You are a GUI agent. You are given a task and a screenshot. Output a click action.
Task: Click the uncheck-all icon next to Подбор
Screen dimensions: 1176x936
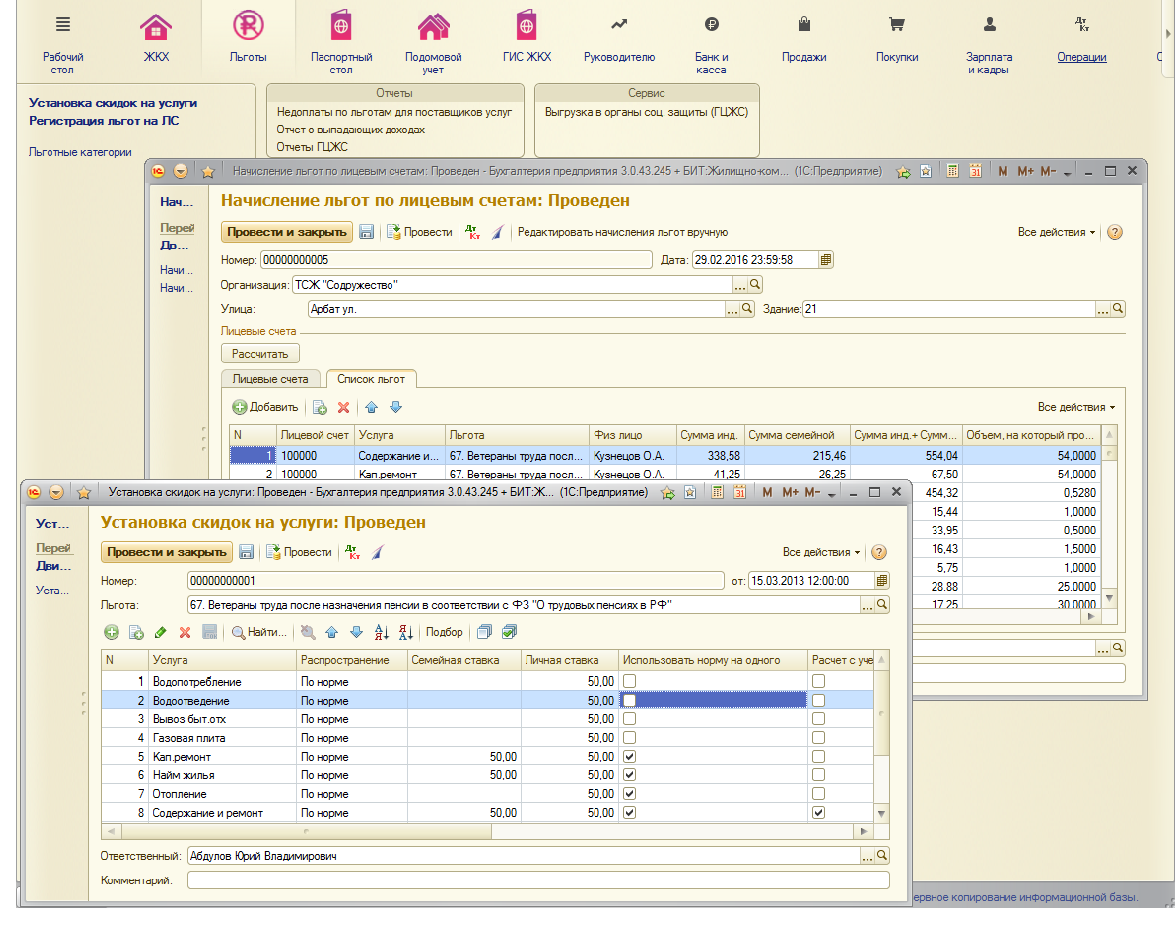[484, 632]
